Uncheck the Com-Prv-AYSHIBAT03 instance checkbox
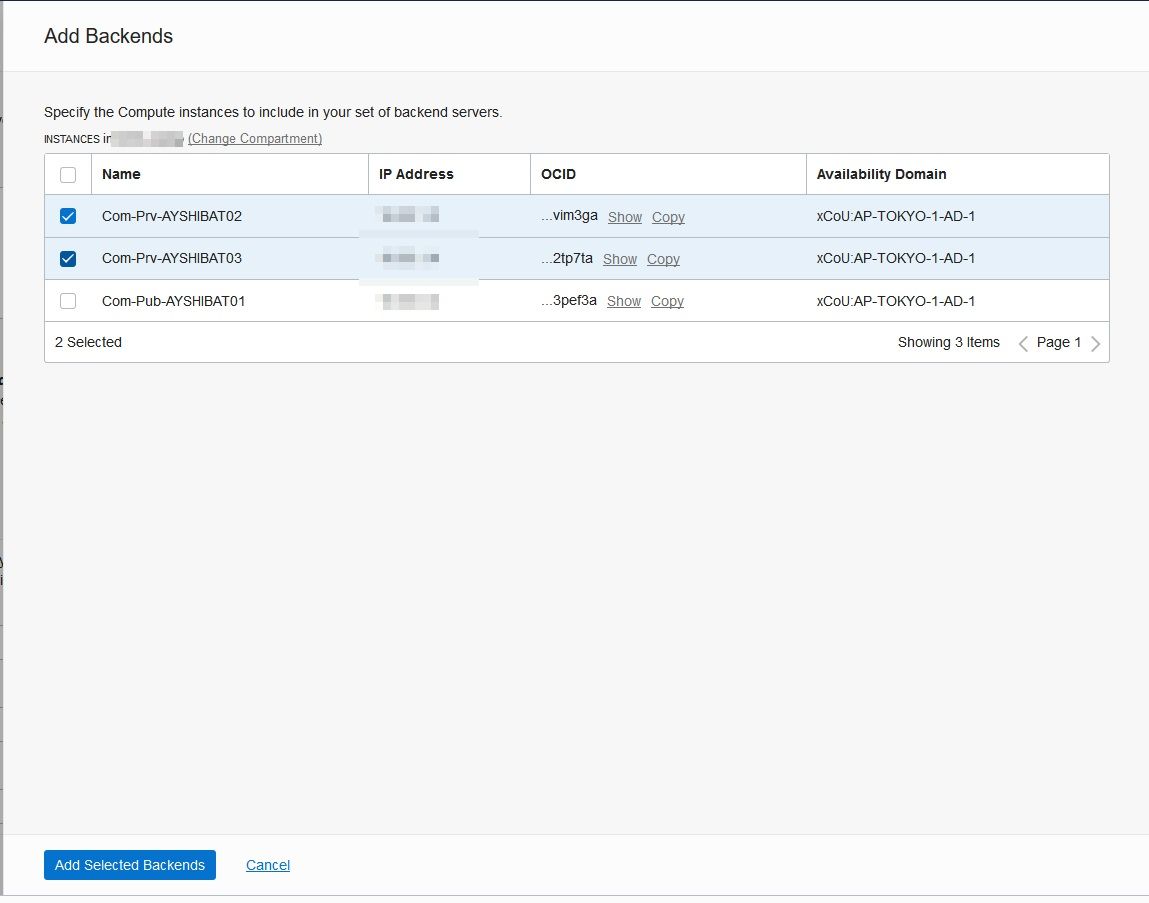 [68, 259]
